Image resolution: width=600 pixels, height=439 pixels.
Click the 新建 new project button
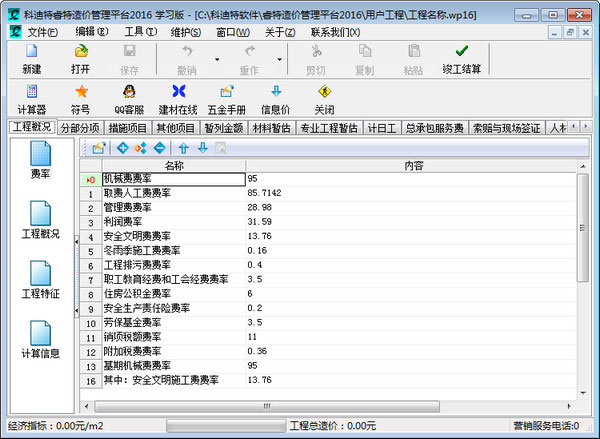(32, 59)
